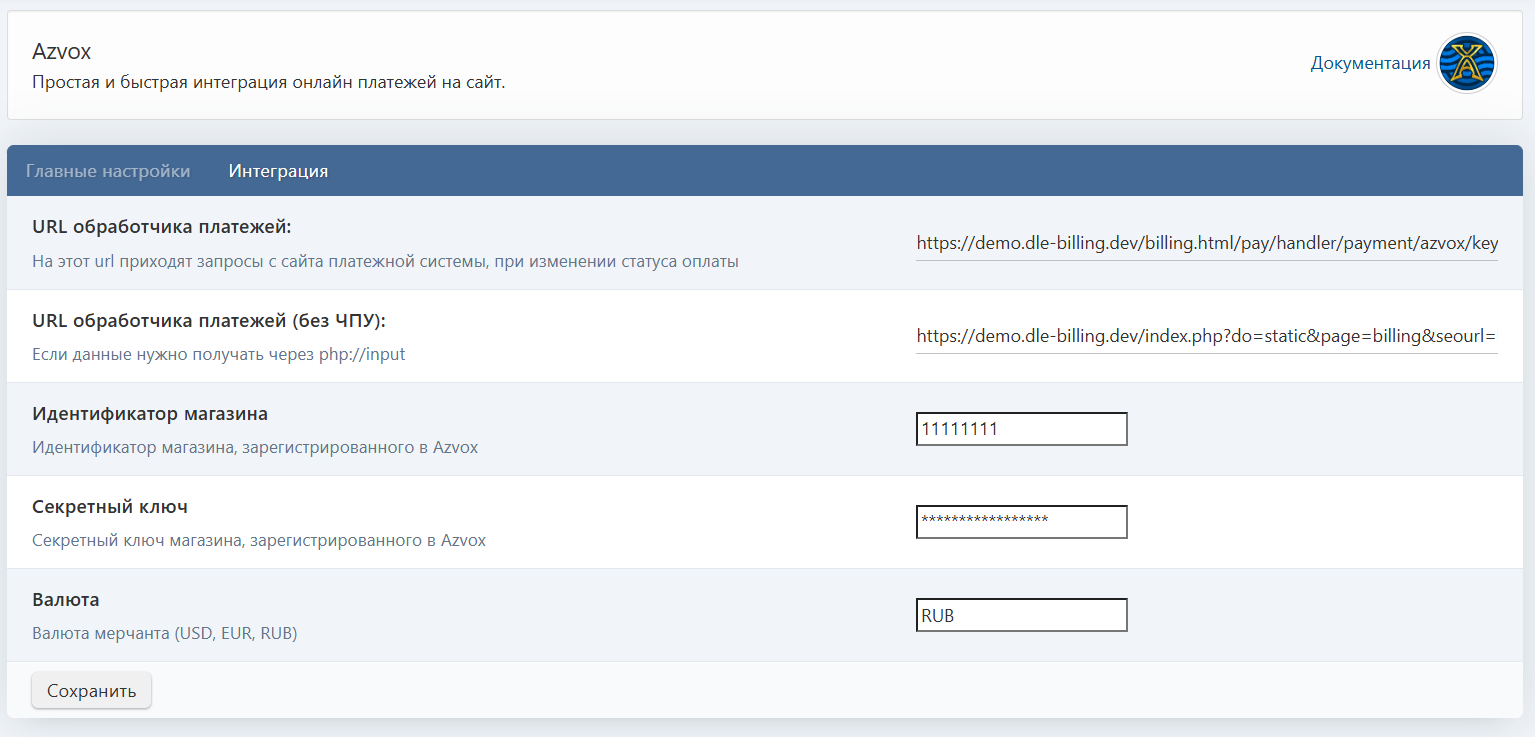Screen dimensions: 1535x737
Task: Switch to the Главные настройки tab
Action: (x=108, y=171)
